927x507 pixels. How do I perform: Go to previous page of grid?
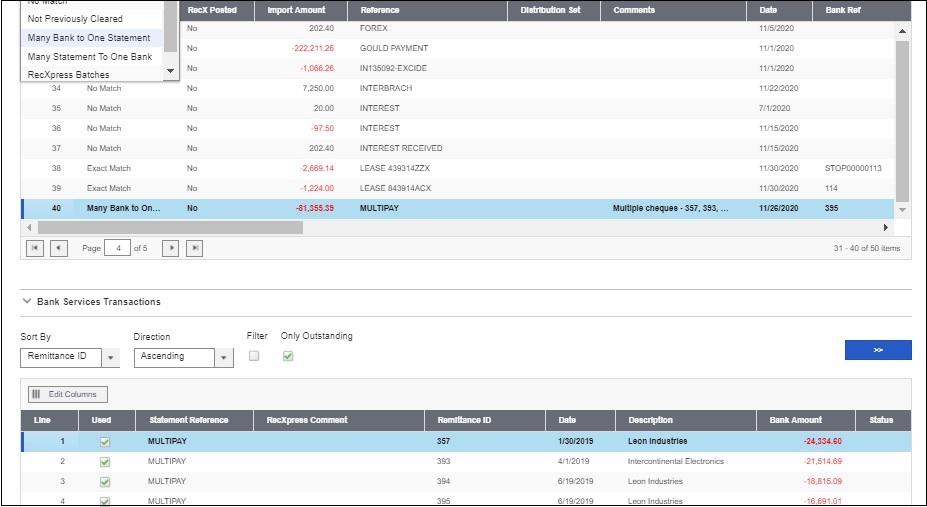59,248
